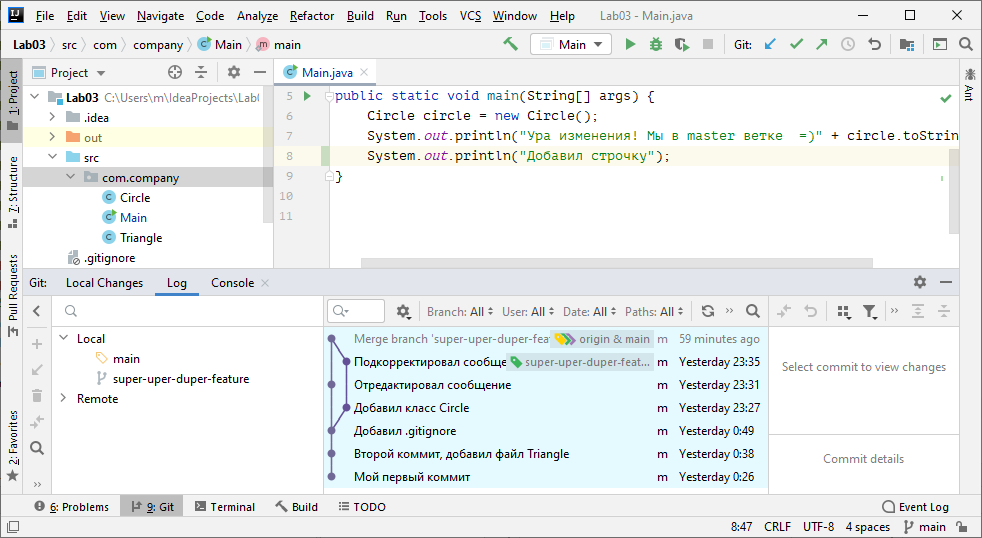Toggle the 1: Project tool window

tap(13, 100)
